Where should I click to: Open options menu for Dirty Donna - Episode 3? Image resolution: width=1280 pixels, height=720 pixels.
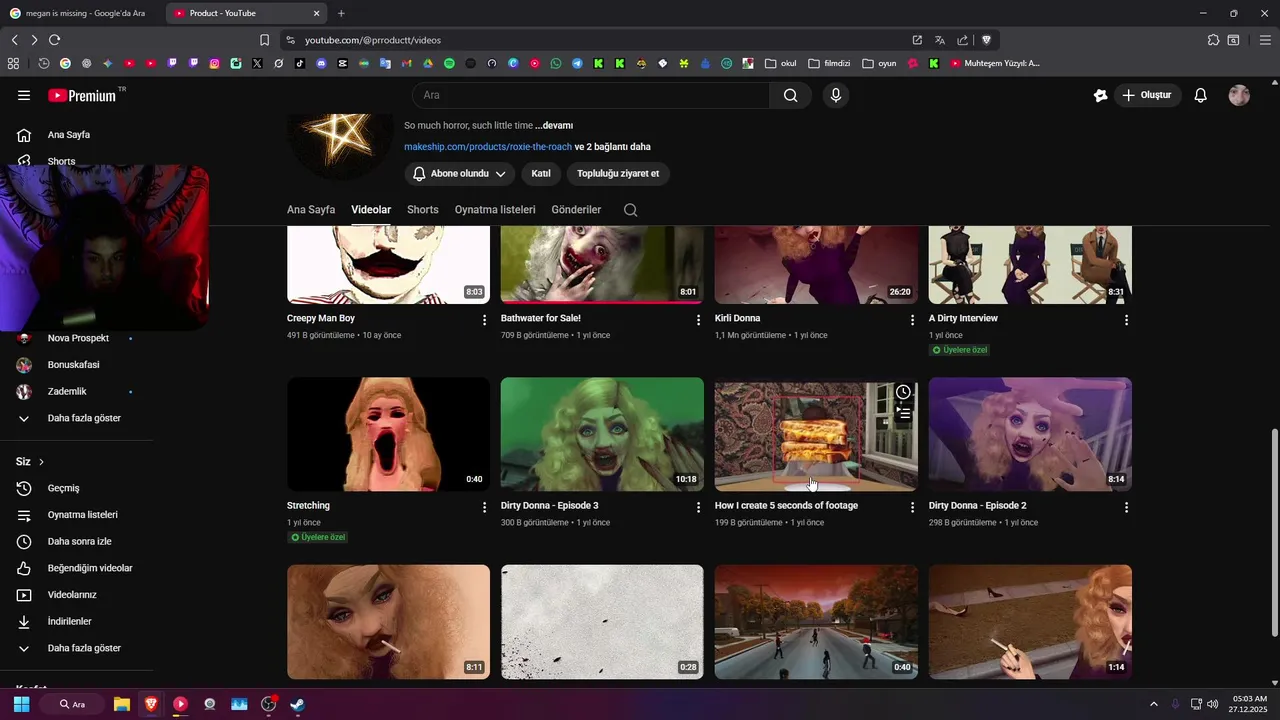click(698, 507)
